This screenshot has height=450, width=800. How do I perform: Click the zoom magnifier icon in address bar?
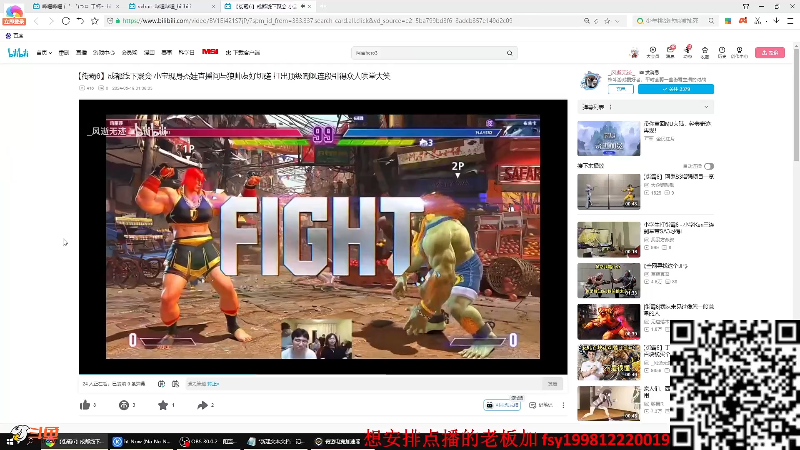tap(587, 21)
